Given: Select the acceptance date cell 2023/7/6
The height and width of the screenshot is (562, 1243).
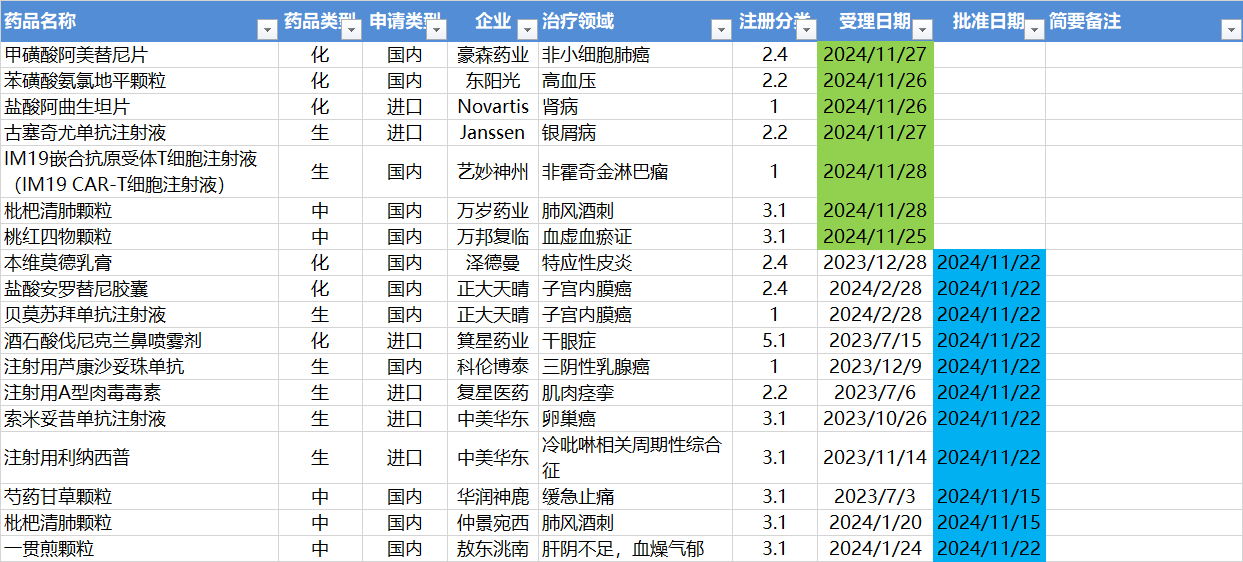Looking at the screenshot, I should [x=875, y=393].
